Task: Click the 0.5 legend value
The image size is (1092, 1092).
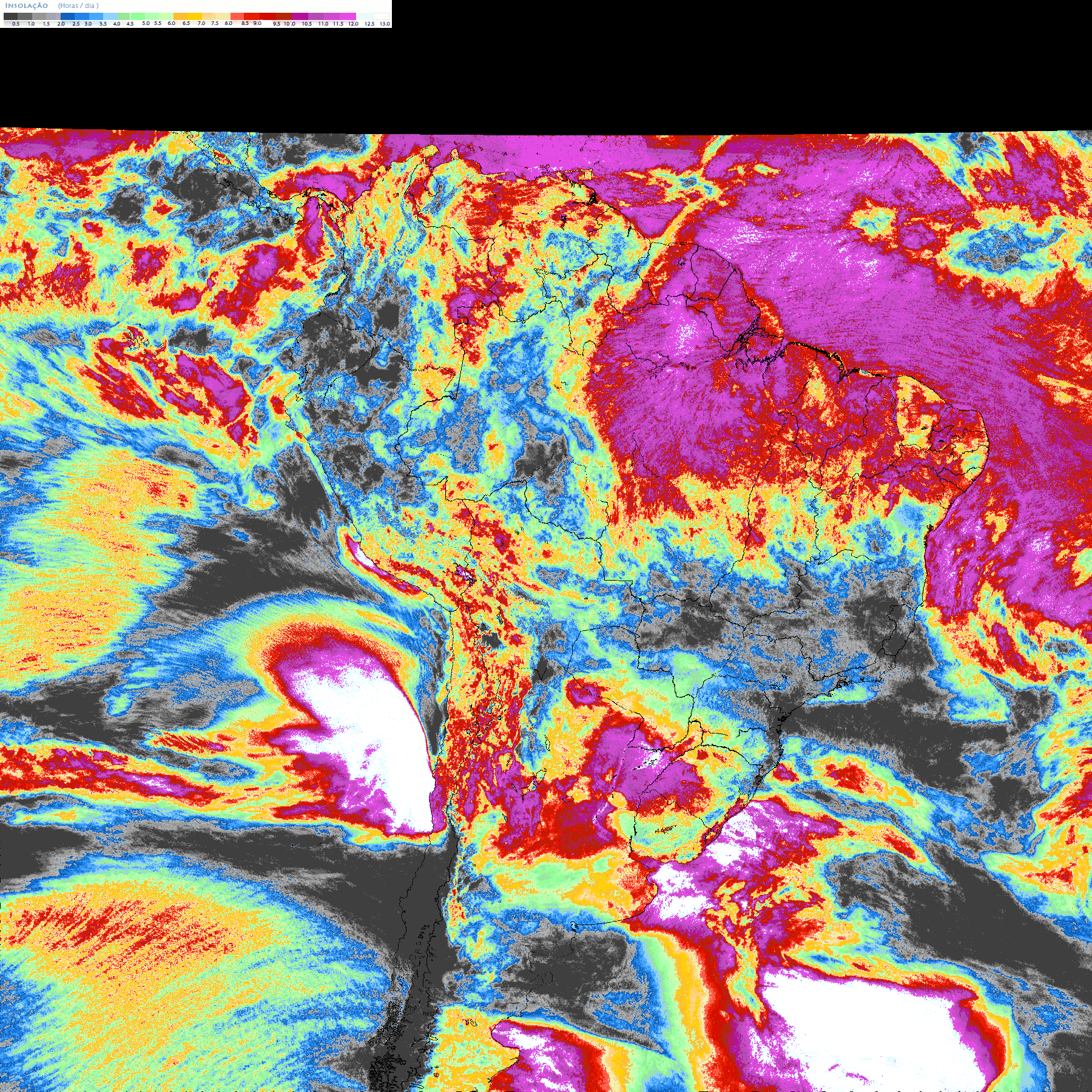Action: [x=16, y=24]
